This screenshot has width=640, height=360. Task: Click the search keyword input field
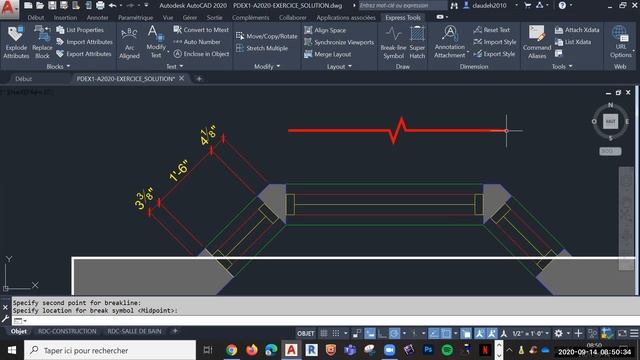point(402,5)
